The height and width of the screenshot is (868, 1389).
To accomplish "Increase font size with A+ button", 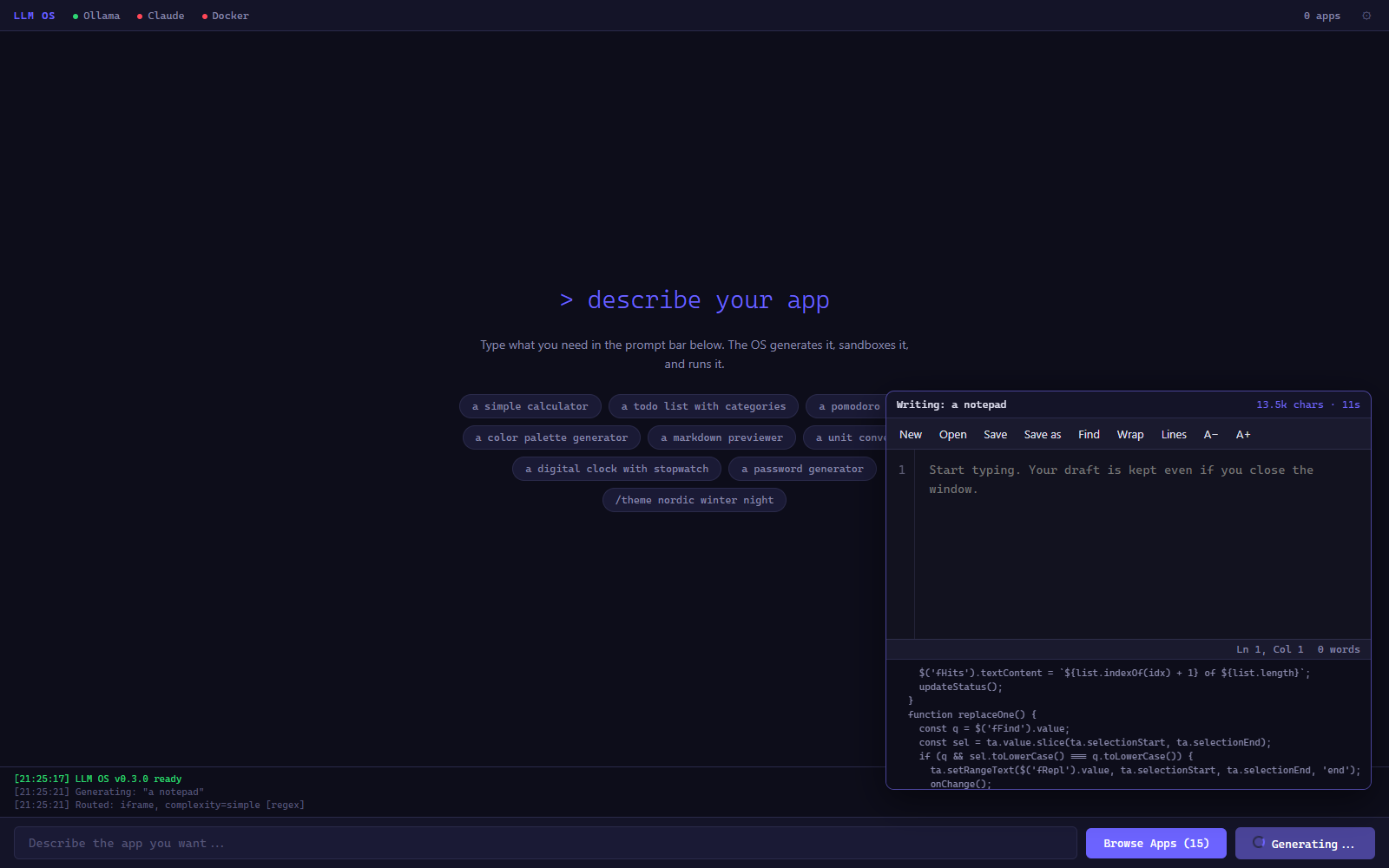I will coord(1243,435).
